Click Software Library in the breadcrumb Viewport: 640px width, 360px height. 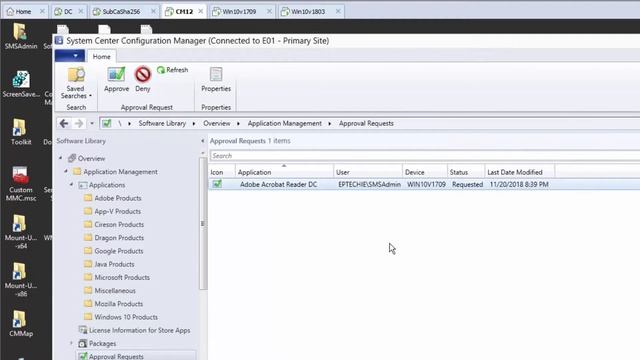162,123
